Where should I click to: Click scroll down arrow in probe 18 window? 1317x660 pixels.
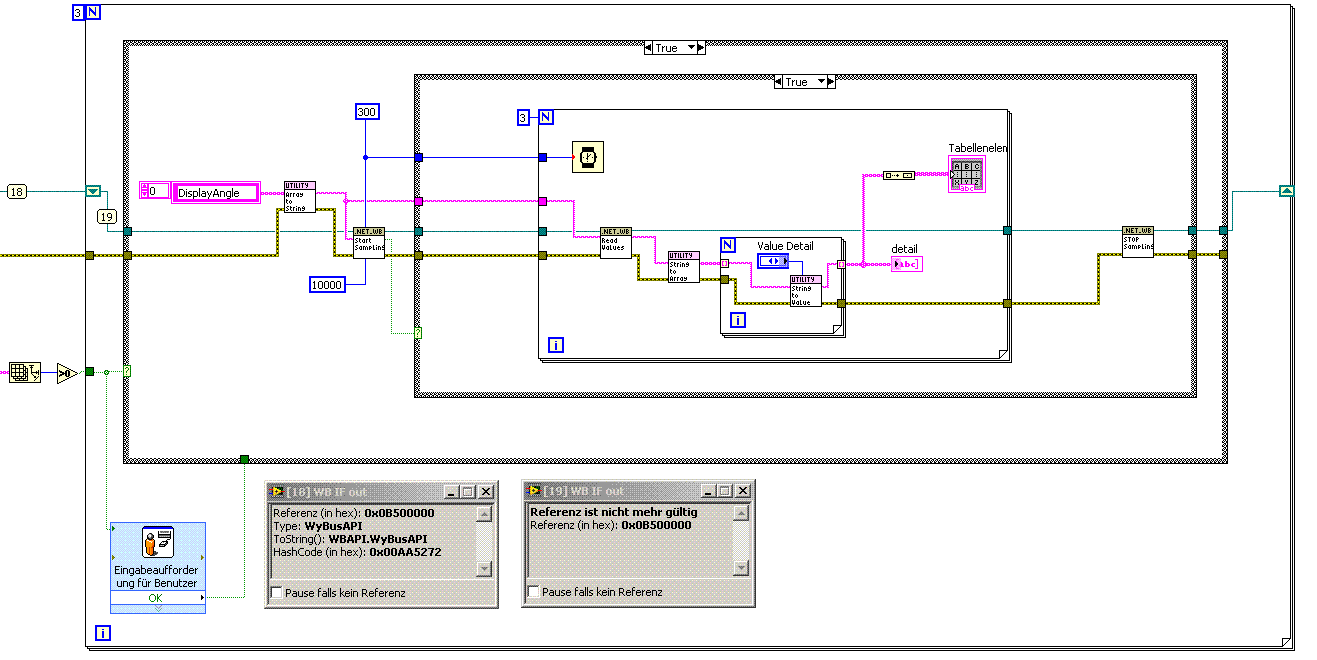484,569
